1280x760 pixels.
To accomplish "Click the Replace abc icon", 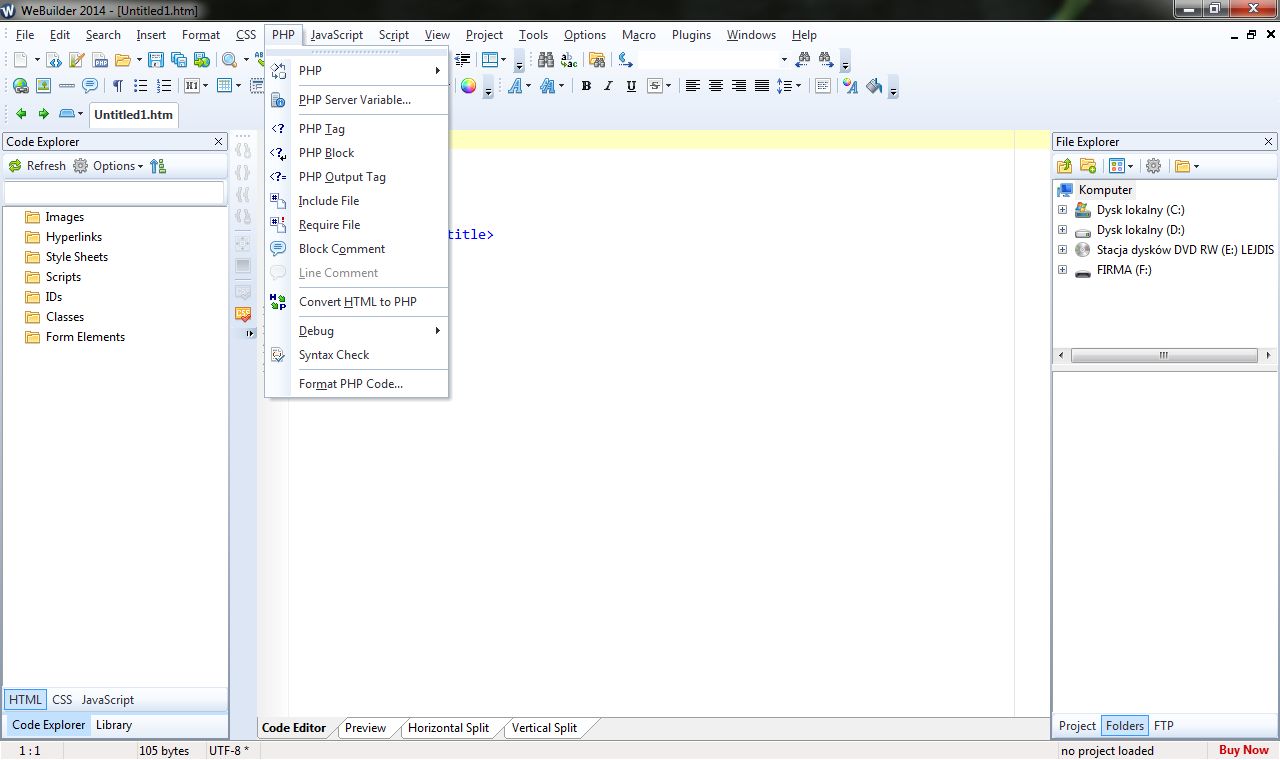I will click(569, 60).
